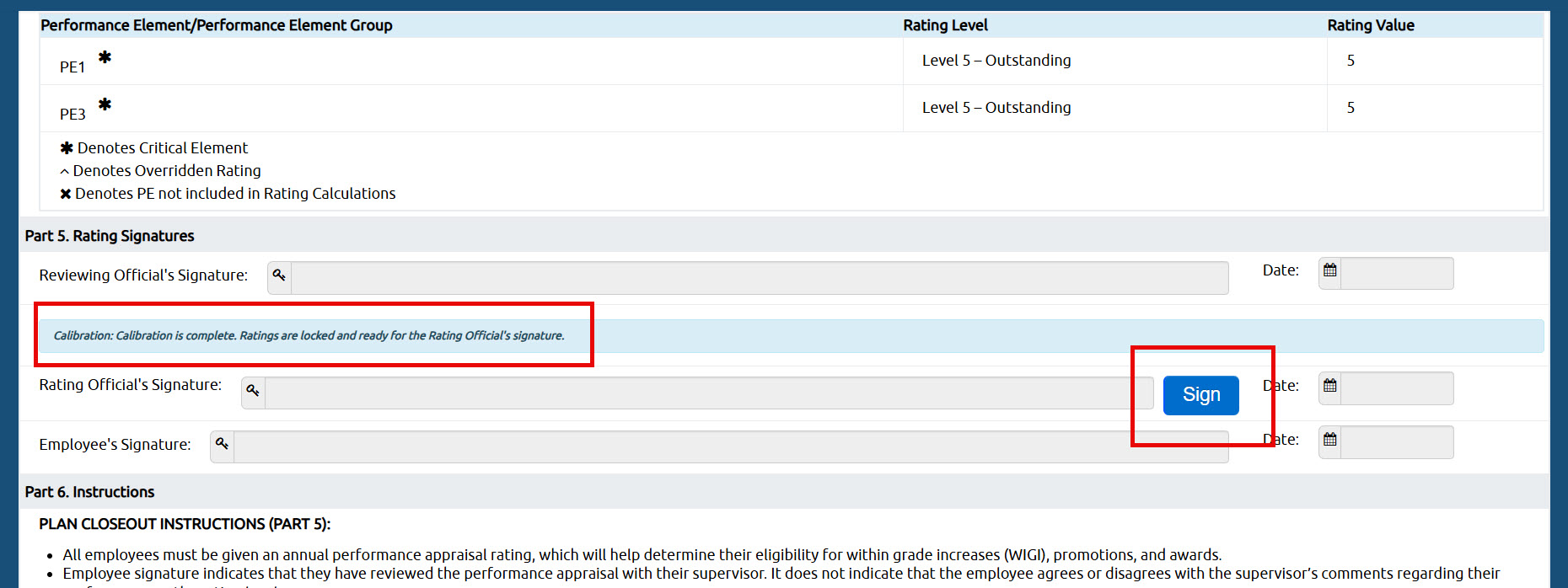Screen dimensions: 1568x588
Task: Click the critical element asterisk next to PE3
Action: (105, 104)
